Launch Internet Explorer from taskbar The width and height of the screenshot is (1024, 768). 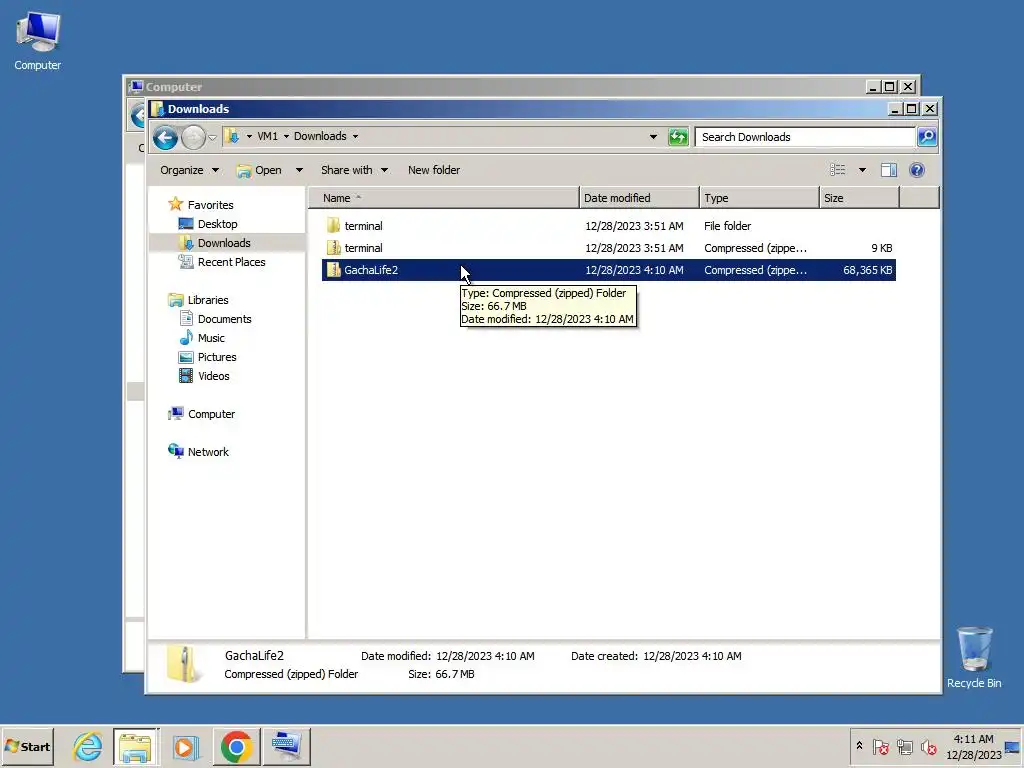pyautogui.click(x=88, y=746)
